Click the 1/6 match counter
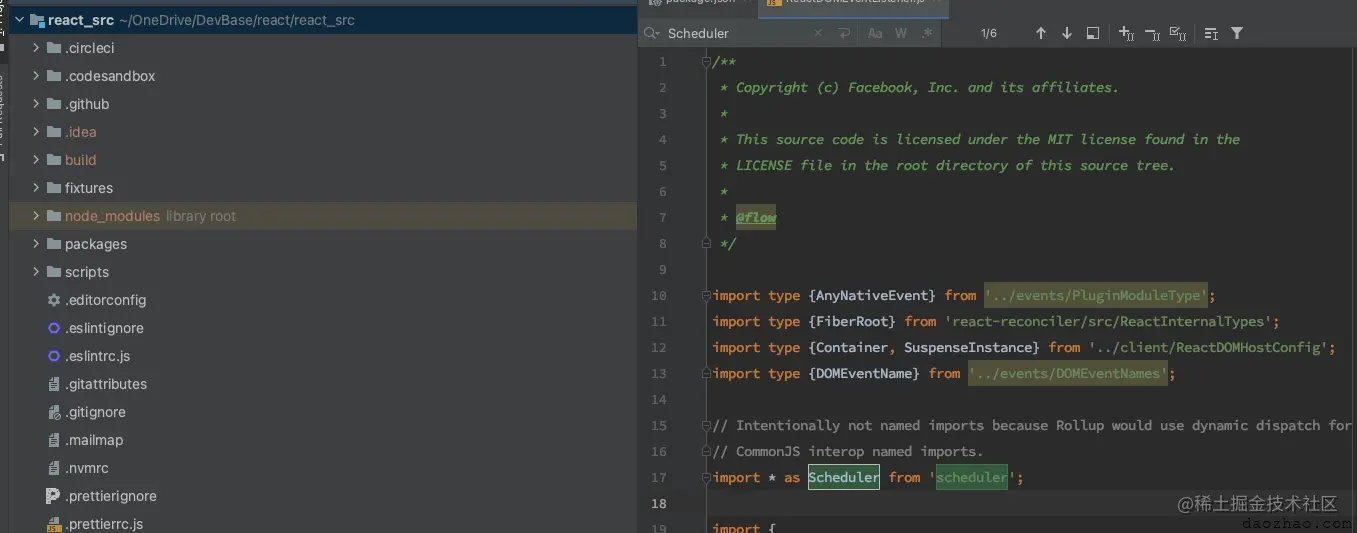The width and height of the screenshot is (1357, 533). coord(989,33)
